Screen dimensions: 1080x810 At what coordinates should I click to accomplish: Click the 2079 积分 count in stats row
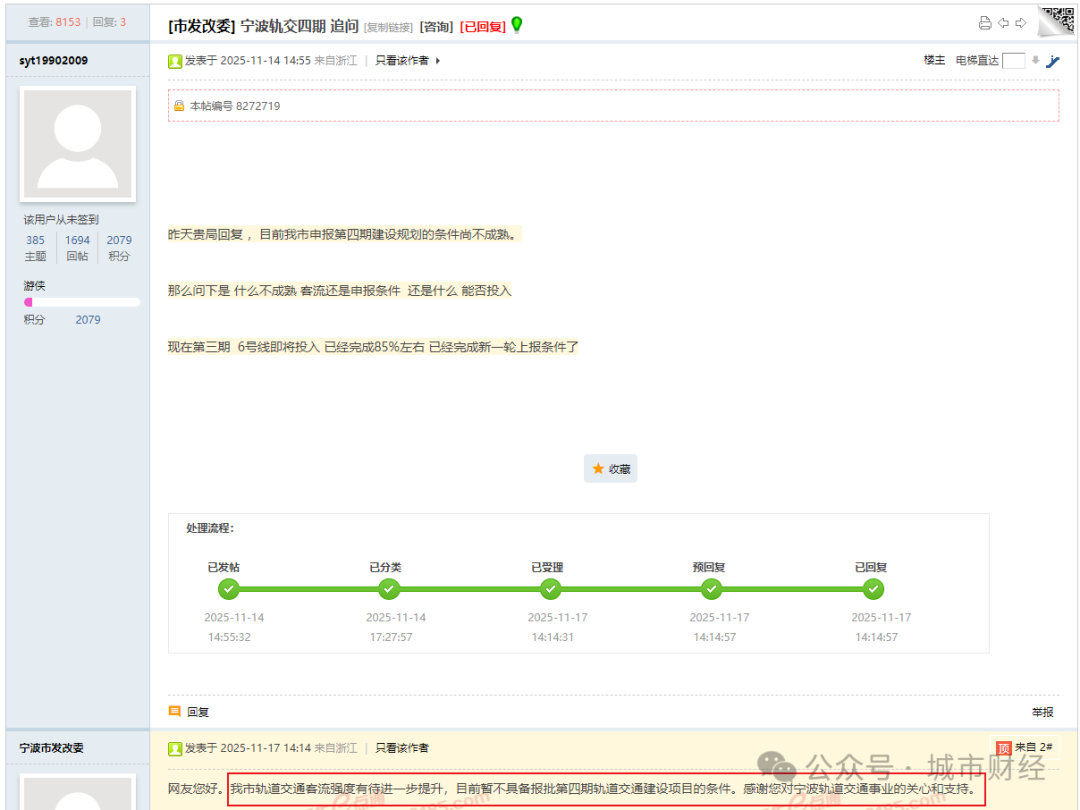[x=118, y=248]
